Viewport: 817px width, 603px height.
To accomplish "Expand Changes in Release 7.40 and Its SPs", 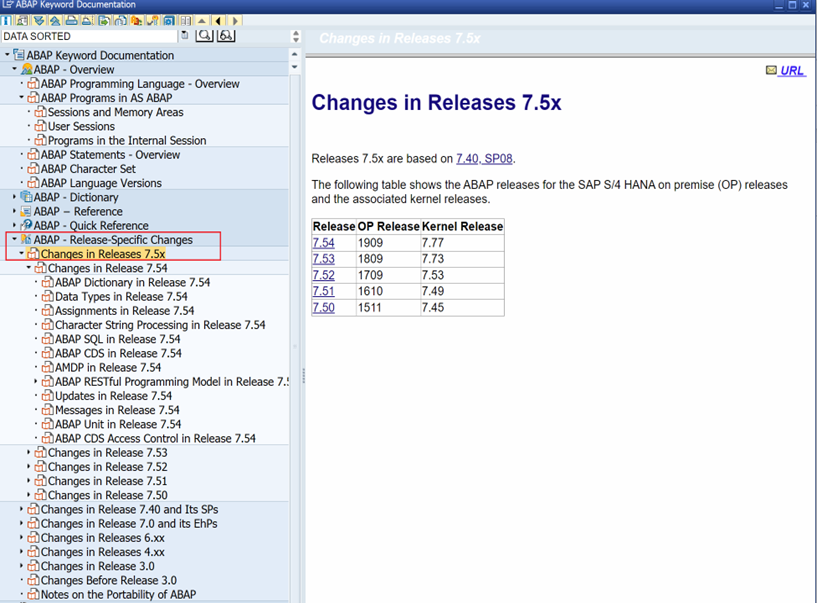I will click(21, 509).
